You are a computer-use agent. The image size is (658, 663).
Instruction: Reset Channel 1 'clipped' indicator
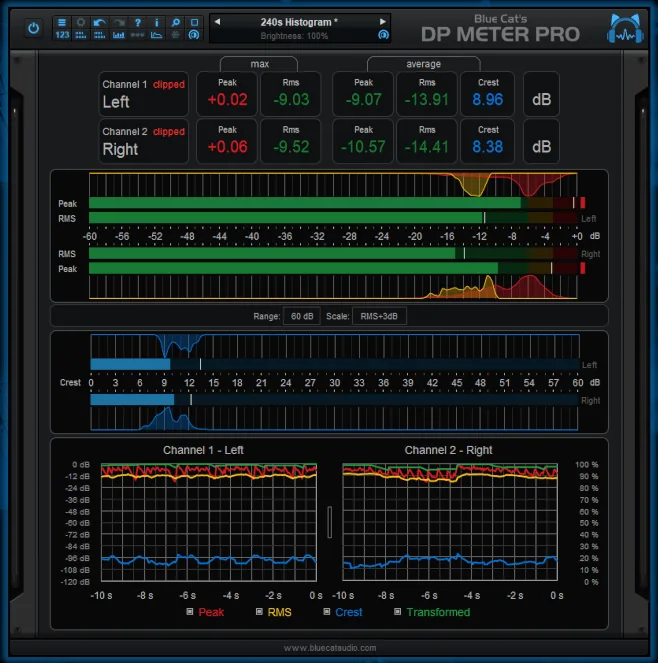coord(169,85)
